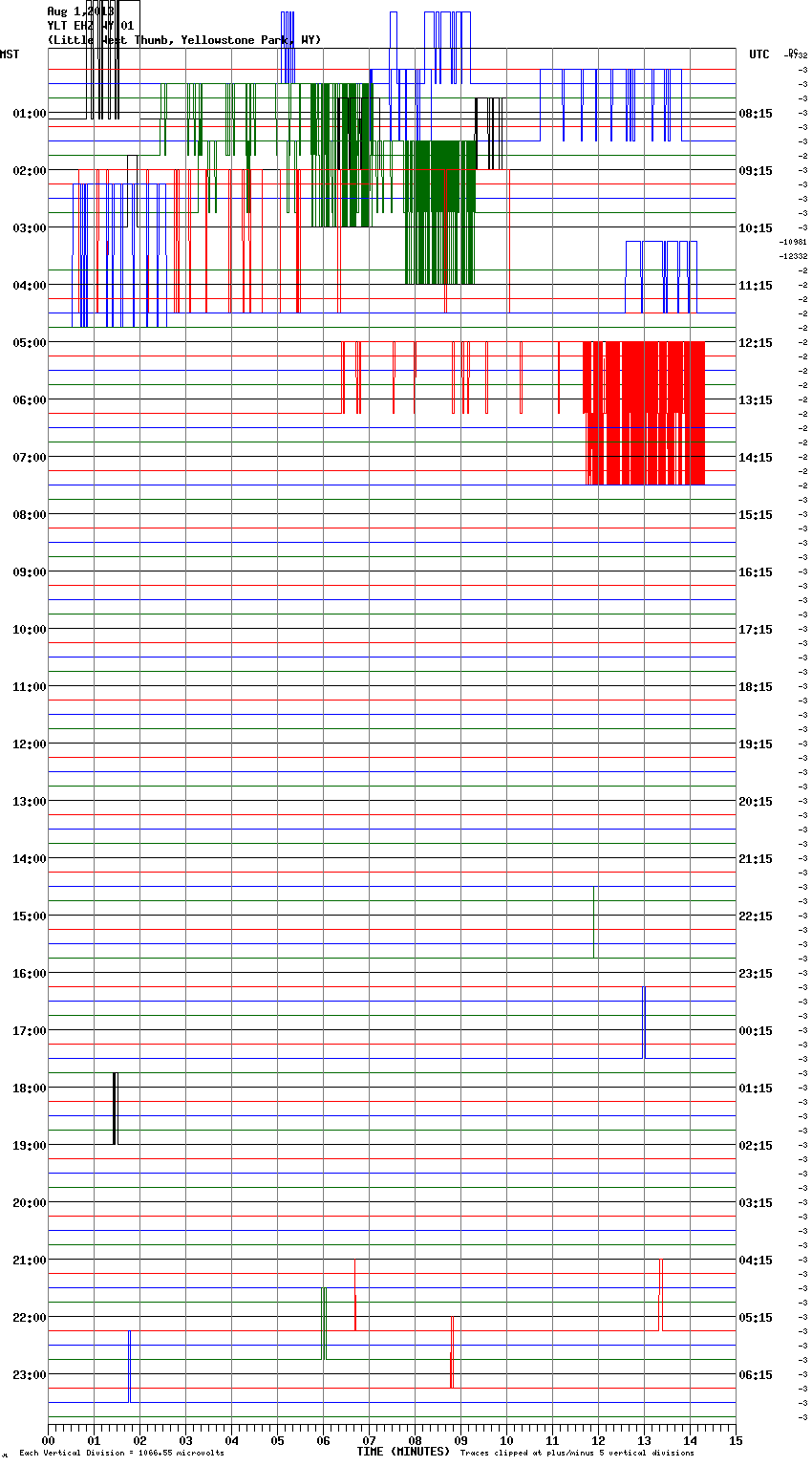The height and width of the screenshot is (1466, 812).
Task: Click the vertical division microvolts footnote
Action: pyautogui.click(x=121, y=1453)
